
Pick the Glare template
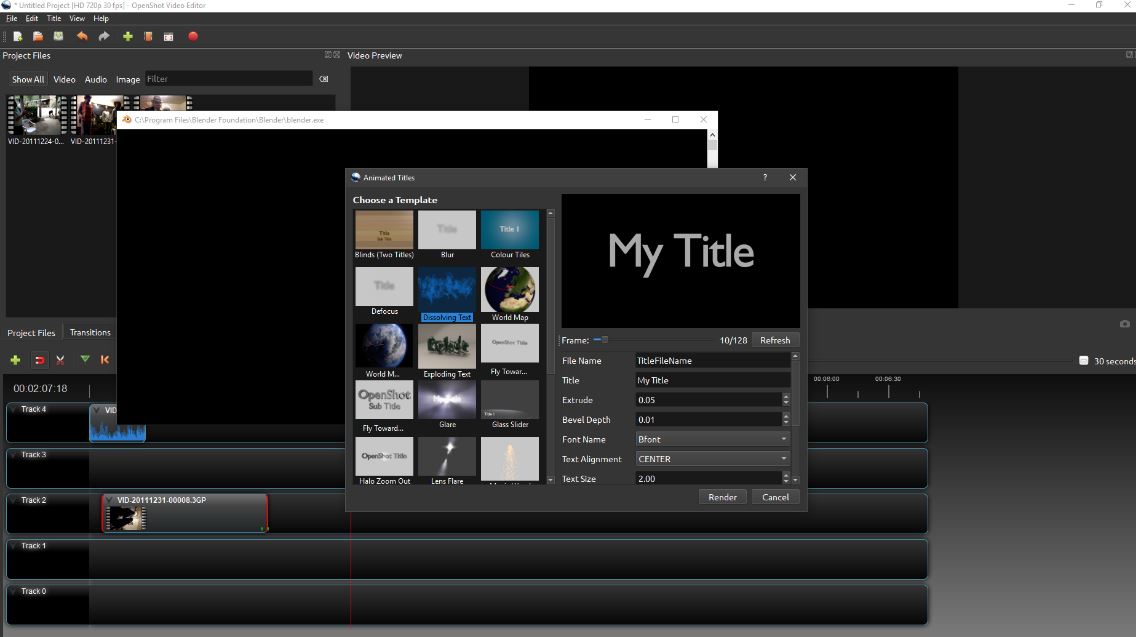(447, 404)
